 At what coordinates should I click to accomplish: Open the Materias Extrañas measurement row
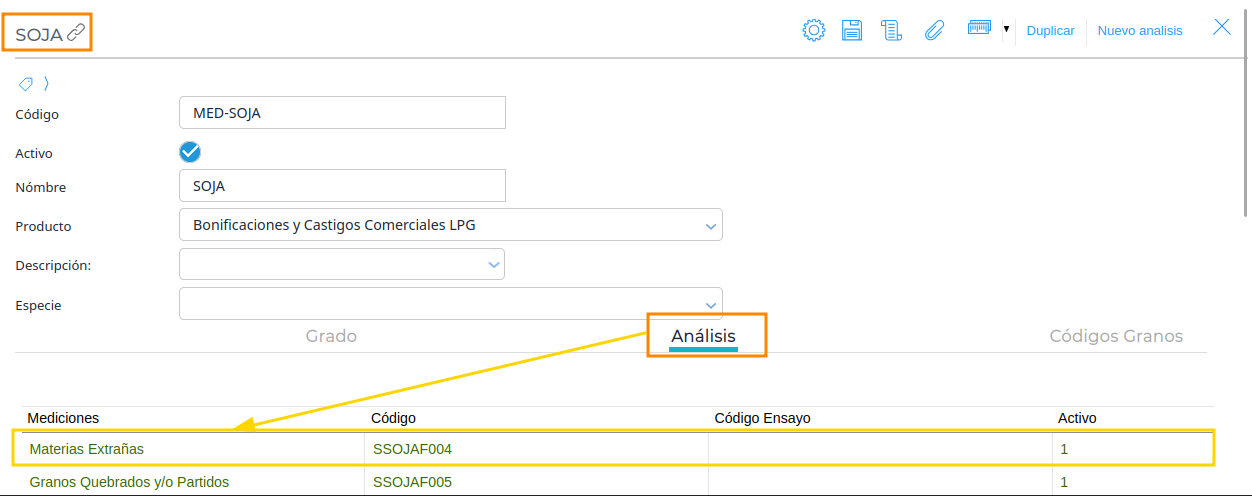(x=614, y=449)
